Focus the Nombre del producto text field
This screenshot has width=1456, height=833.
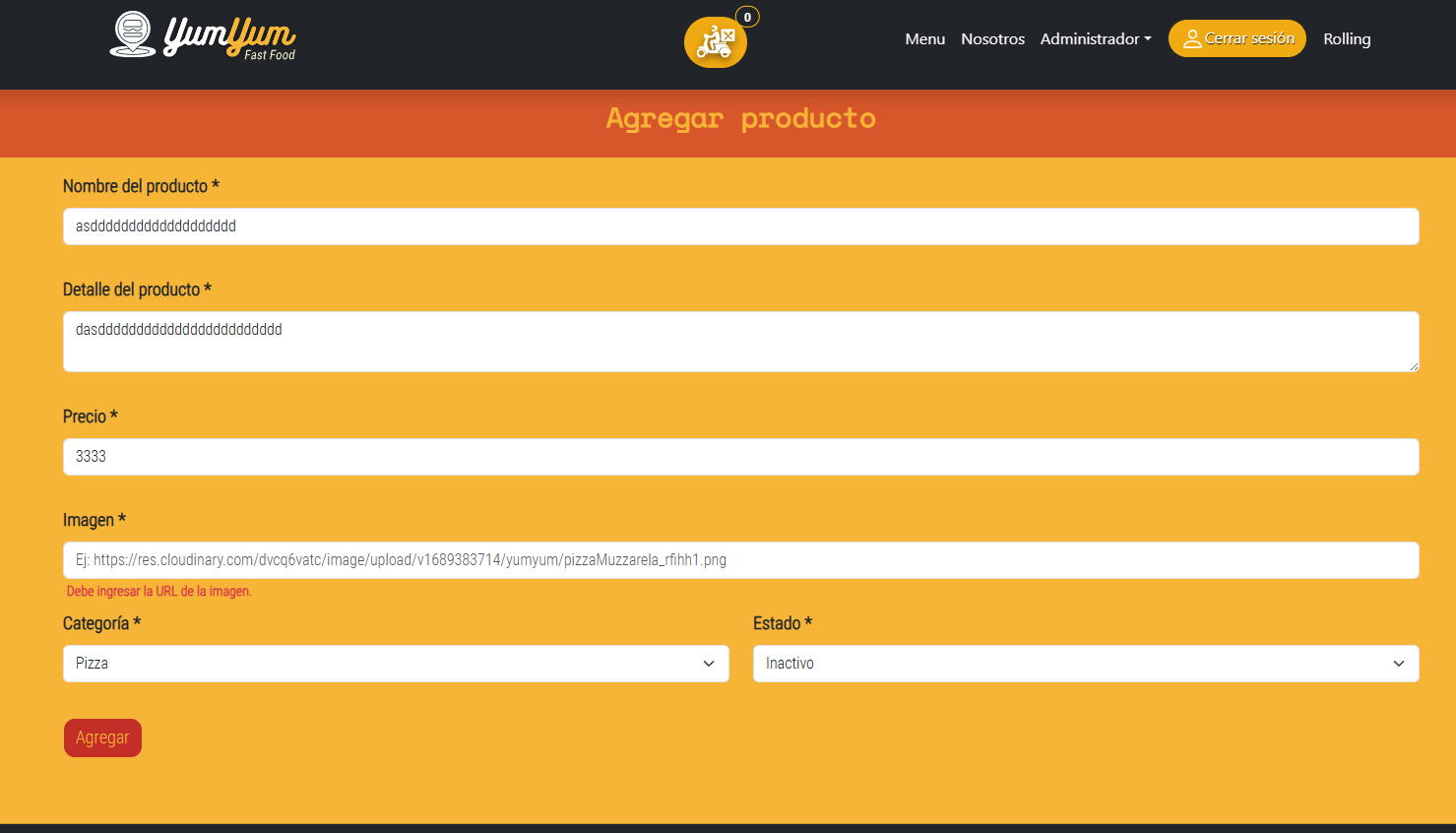pos(738,225)
